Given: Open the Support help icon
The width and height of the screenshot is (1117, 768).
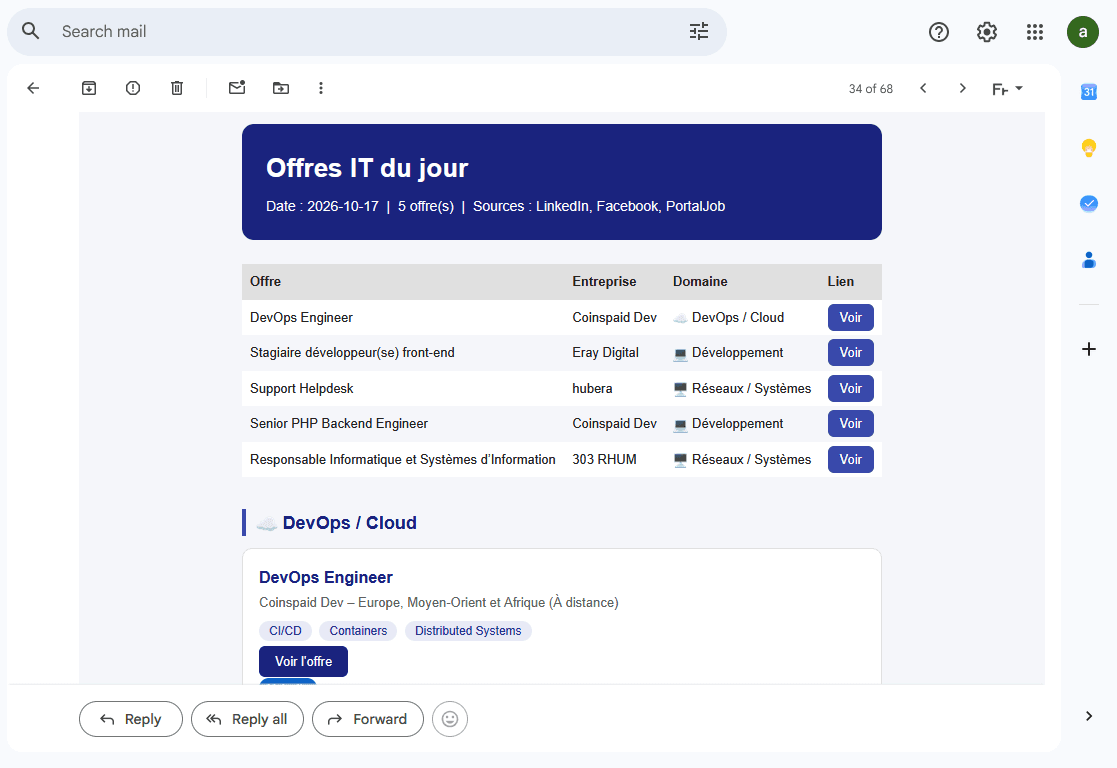Looking at the screenshot, I should click(939, 32).
